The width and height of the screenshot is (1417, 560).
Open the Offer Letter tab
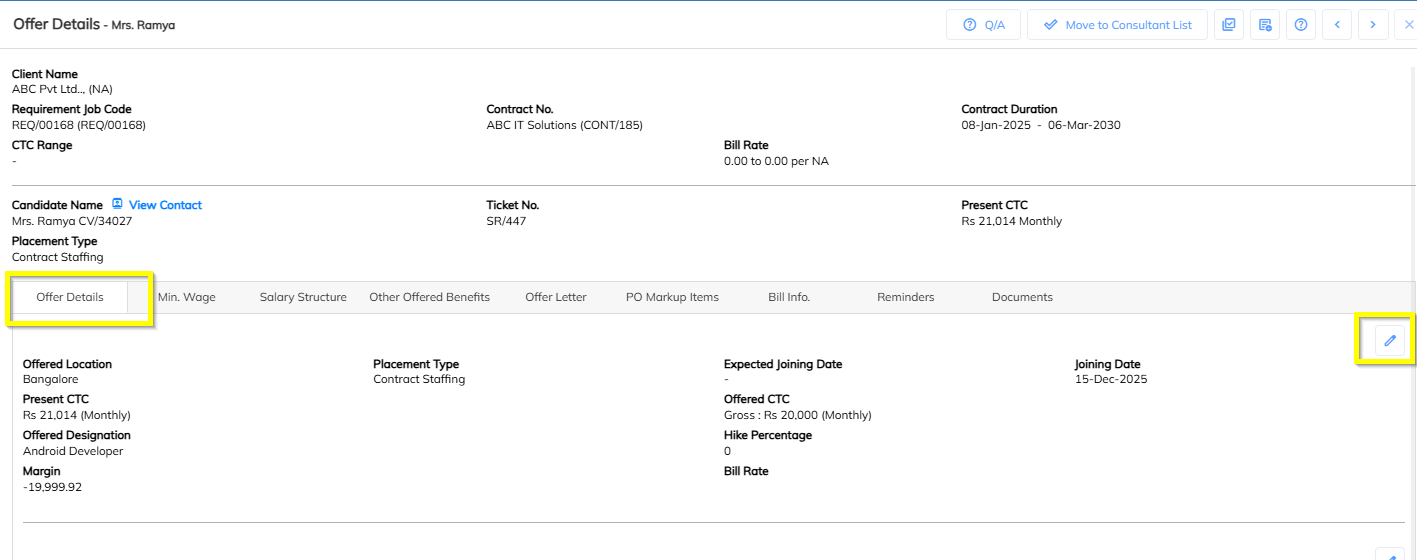[x=556, y=297]
